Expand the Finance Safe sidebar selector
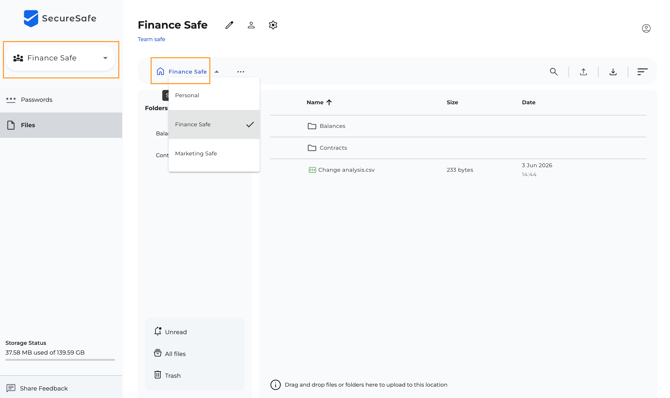 [61, 58]
